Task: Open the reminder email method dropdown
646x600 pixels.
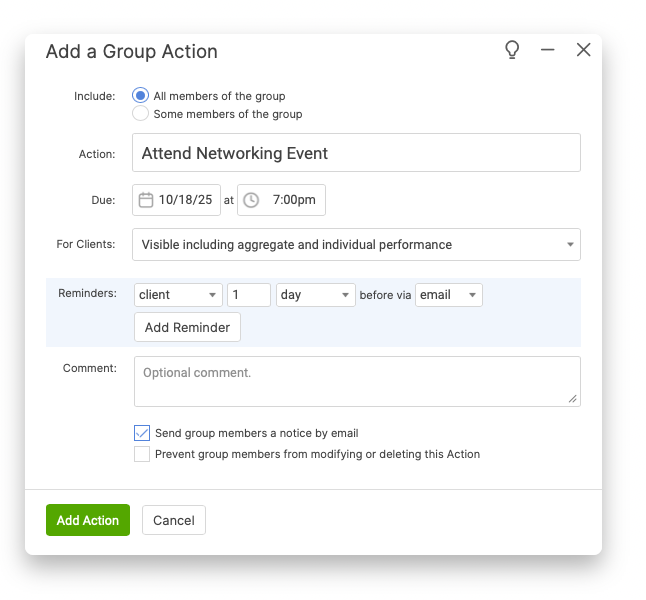Action: click(448, 295)
